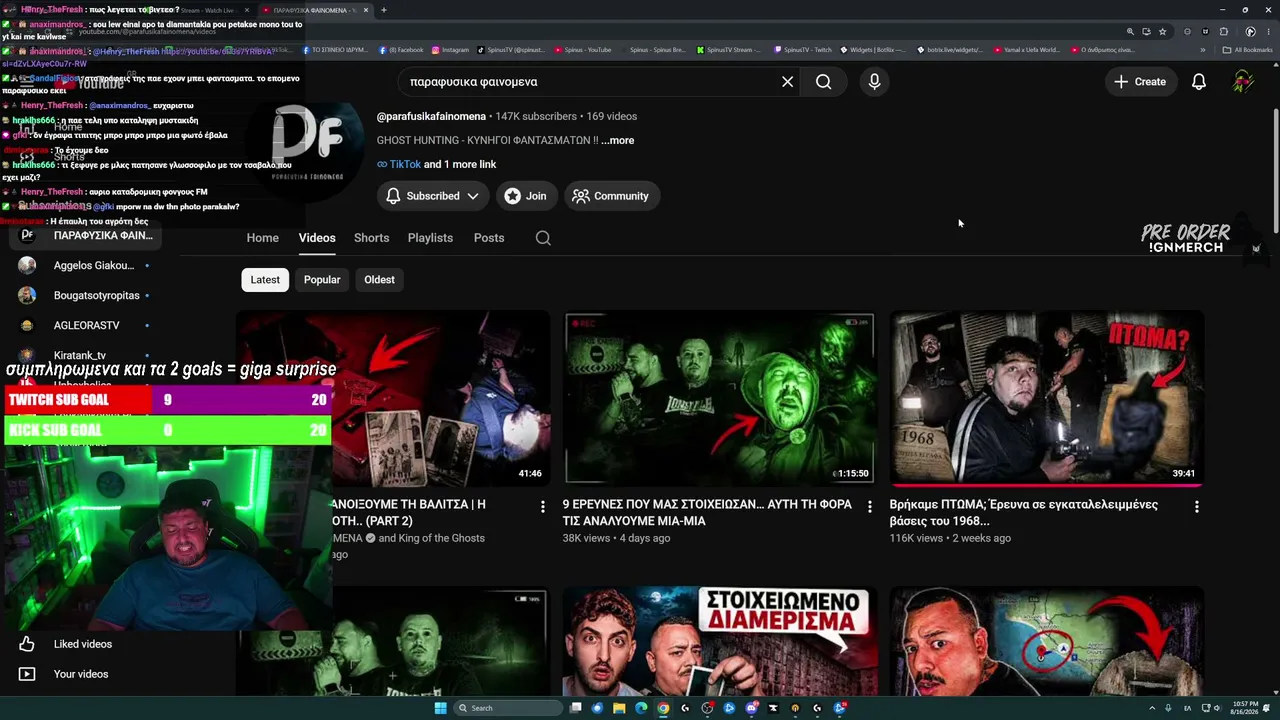
Task: Show hidden system tray icons
Action: [1150, 708]
